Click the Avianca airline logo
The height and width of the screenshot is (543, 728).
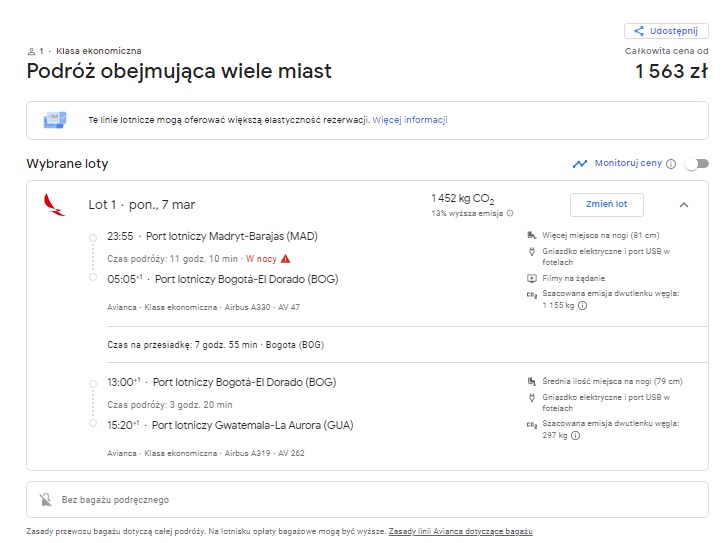pyautogui.click(x=54, y=205)
